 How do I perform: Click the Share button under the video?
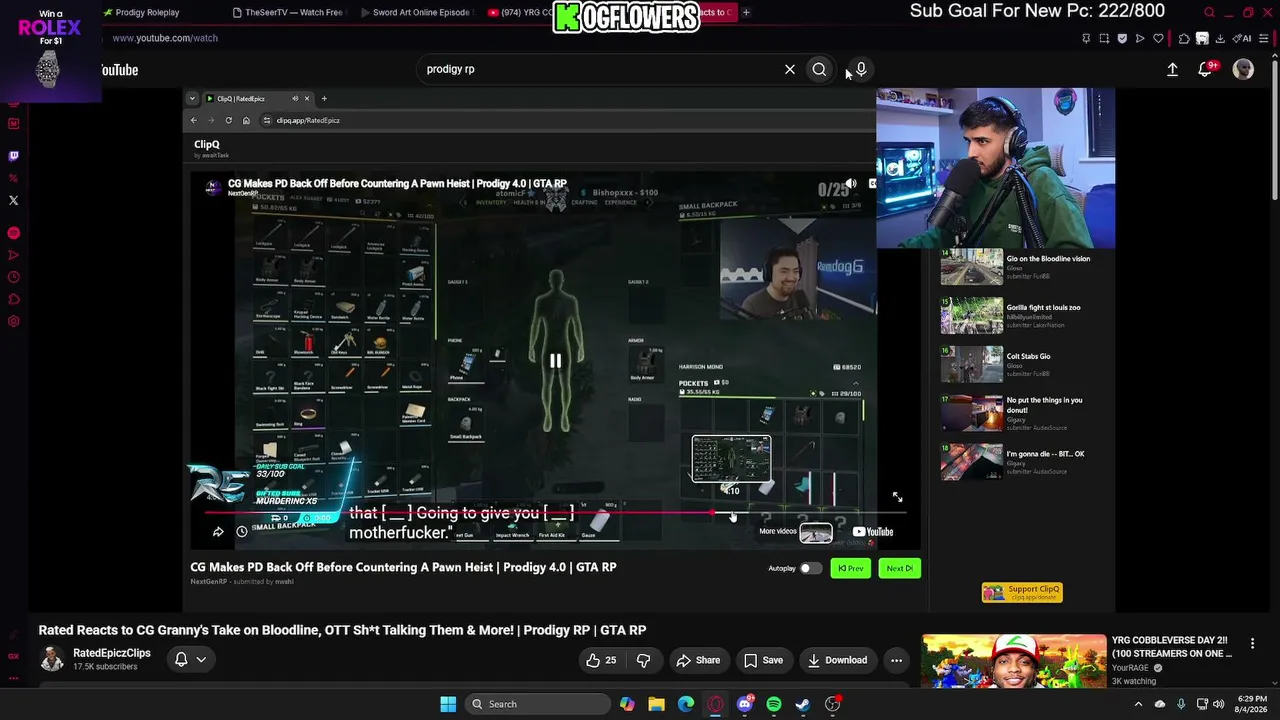coord(698,660)
